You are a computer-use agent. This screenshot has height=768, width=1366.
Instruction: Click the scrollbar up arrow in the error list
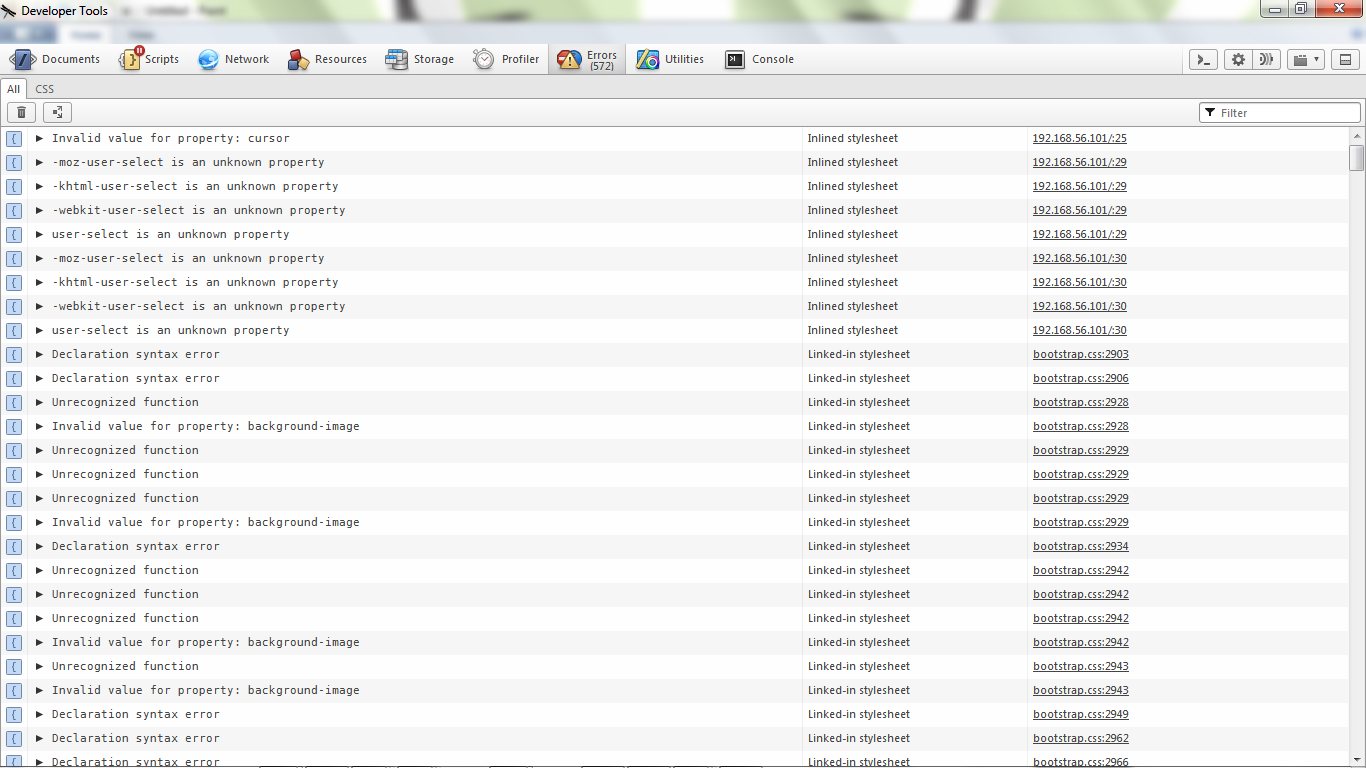click(x=1357, y=136)
